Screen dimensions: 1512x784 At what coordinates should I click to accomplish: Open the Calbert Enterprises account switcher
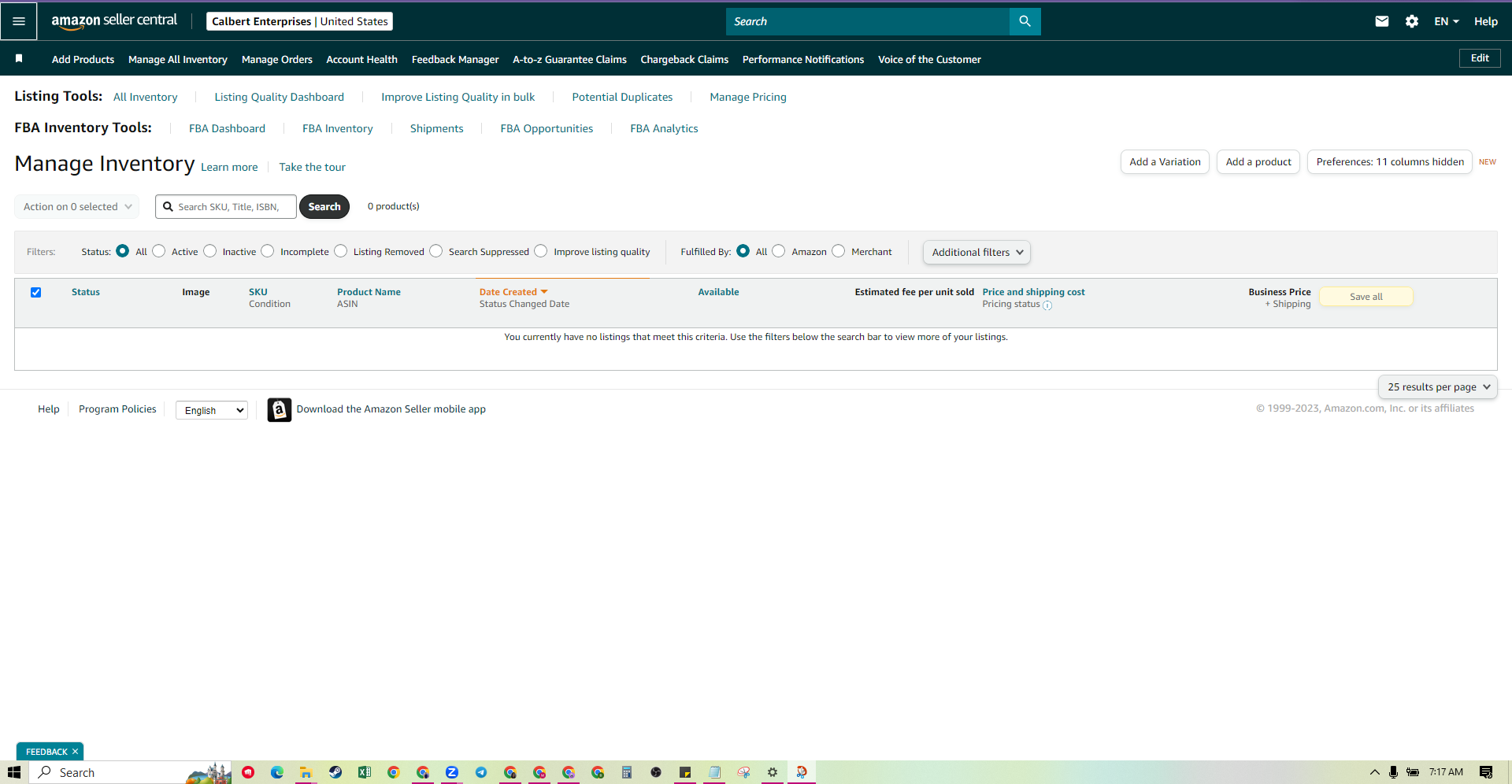[299, 21]
